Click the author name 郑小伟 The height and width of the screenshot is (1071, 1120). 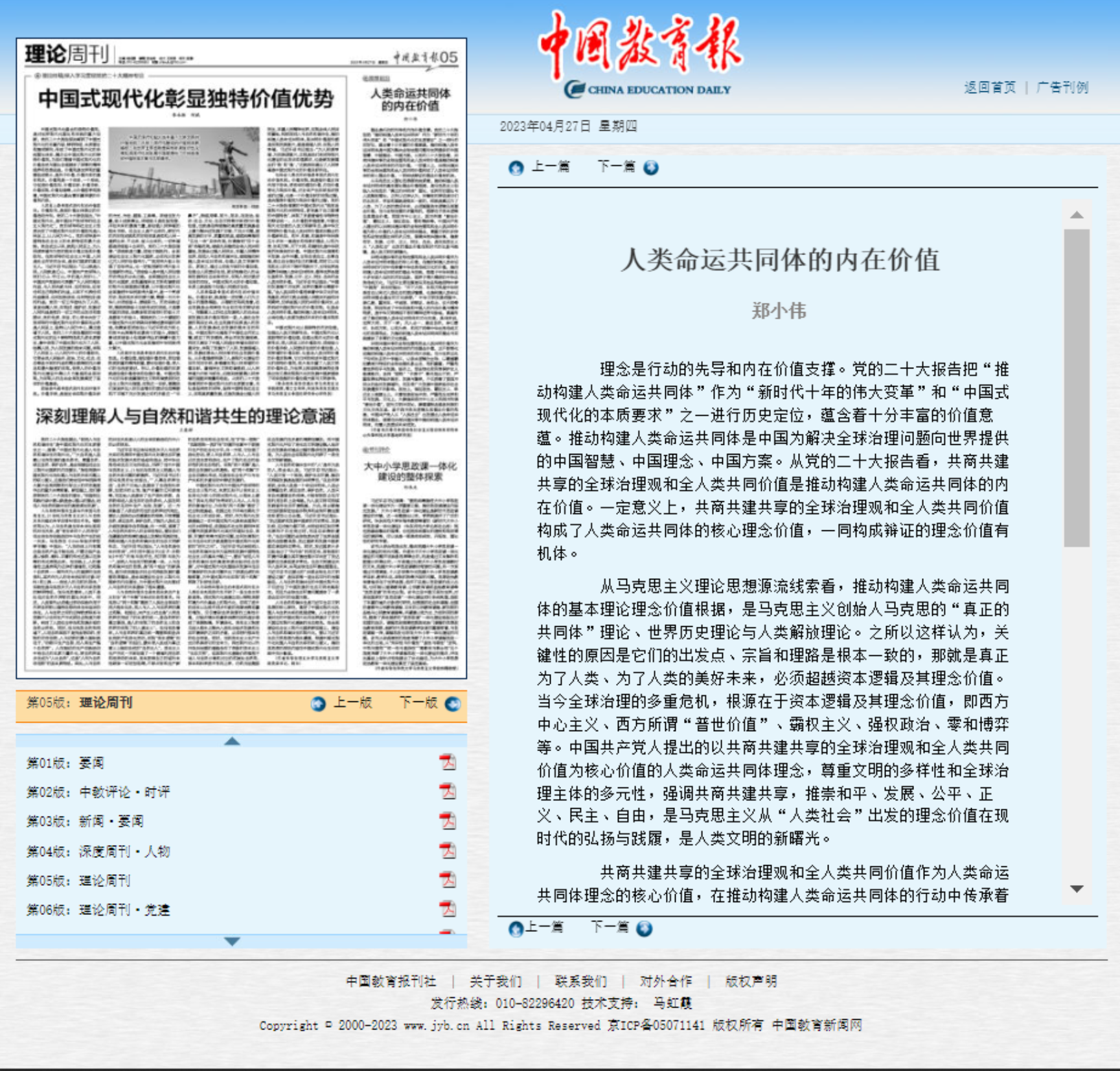[x=779, y=311]
